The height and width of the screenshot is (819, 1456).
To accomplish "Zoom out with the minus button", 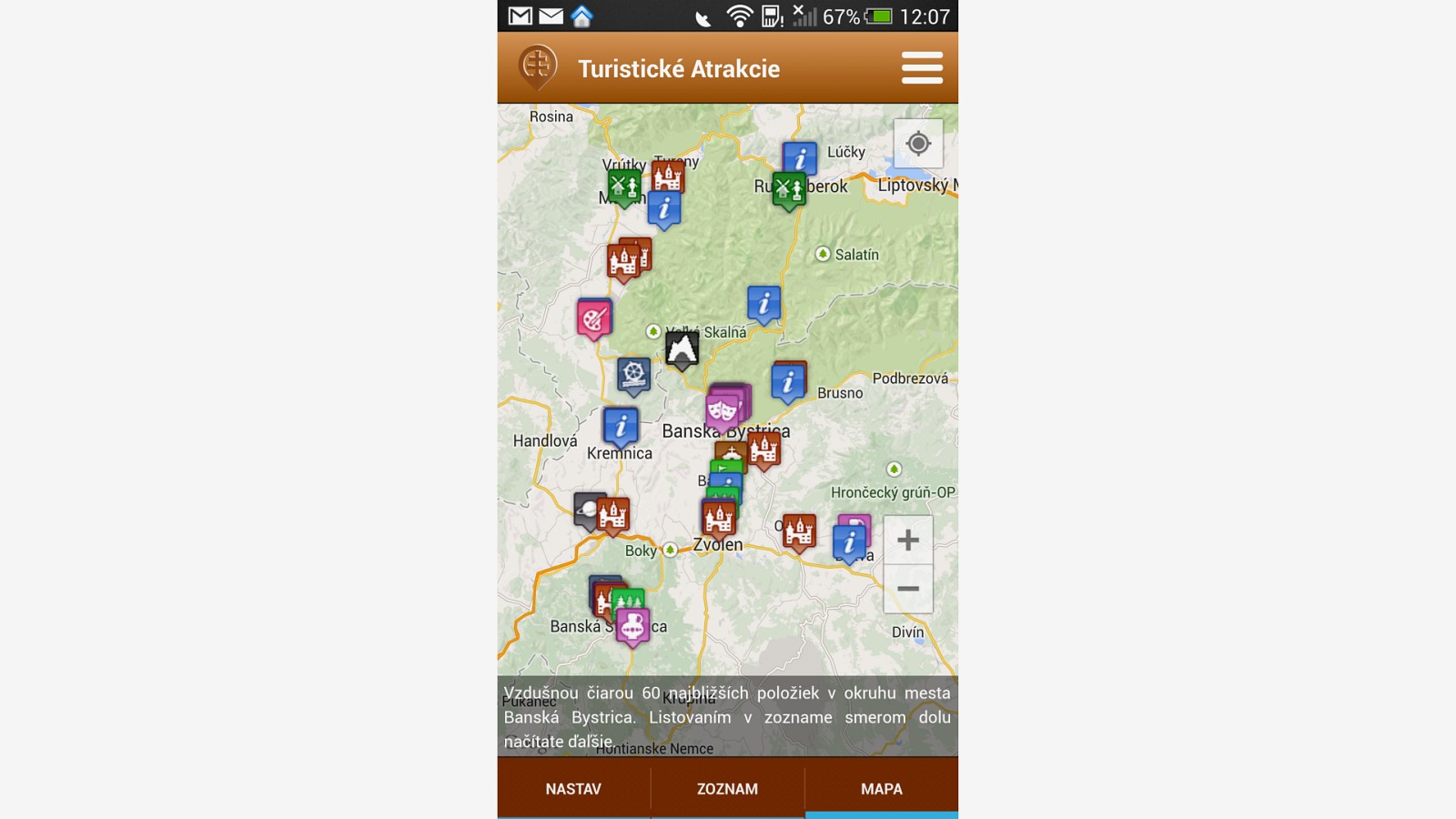I will (x=907, y=589).
